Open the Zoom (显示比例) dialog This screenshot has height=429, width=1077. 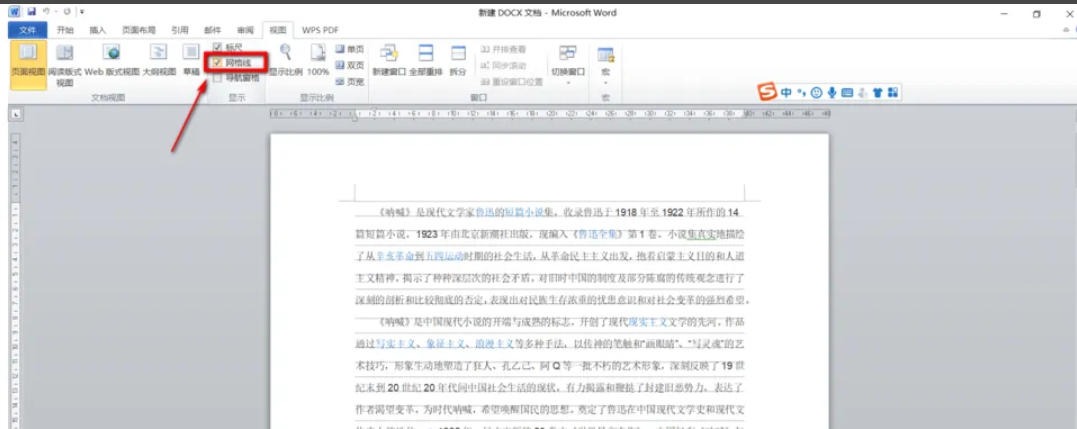pyautogui.click(x=286, y=60)
